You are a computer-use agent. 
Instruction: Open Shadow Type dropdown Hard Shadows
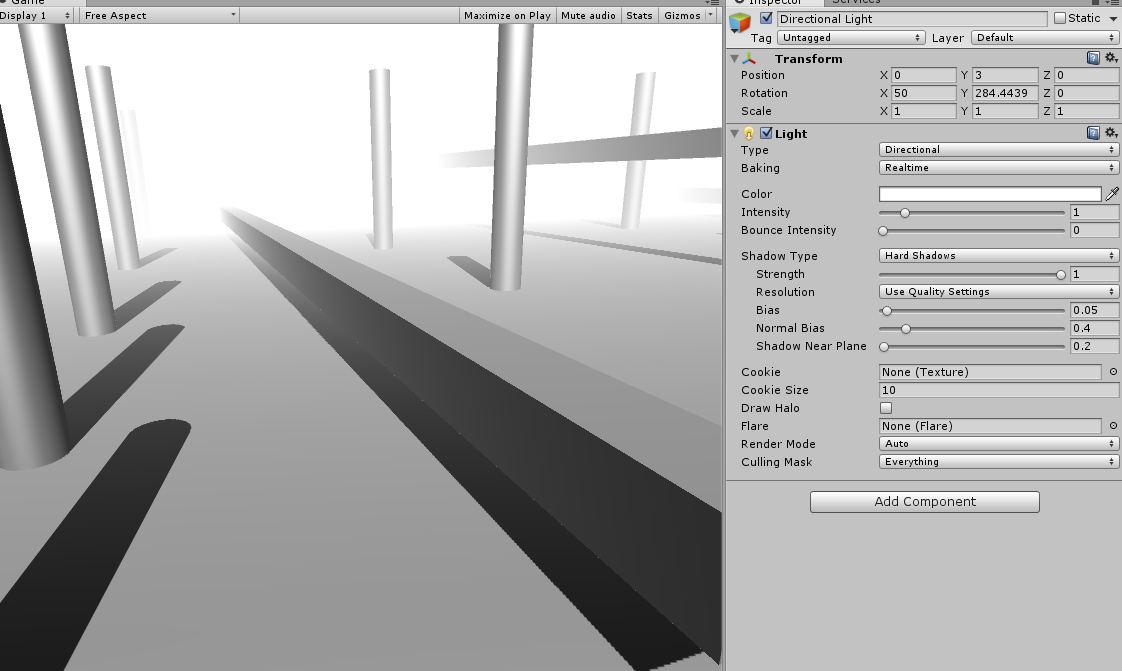coord(998,255)
